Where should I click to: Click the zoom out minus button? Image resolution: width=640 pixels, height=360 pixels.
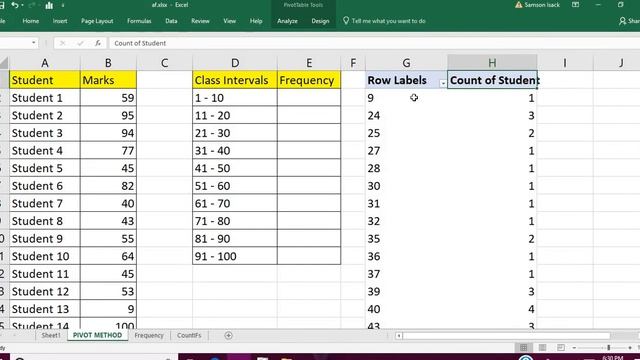(574, 348)
